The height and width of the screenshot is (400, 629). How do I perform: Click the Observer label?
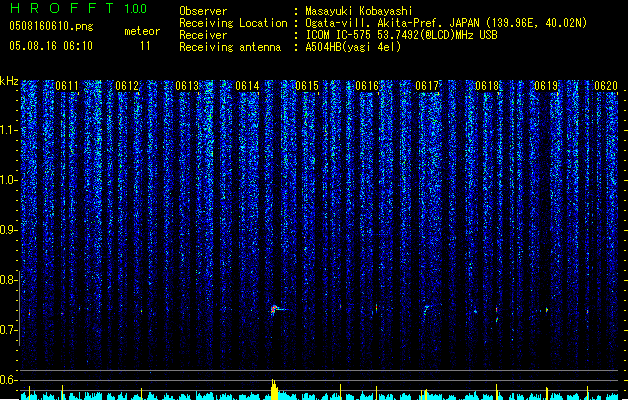pos(203,11)
